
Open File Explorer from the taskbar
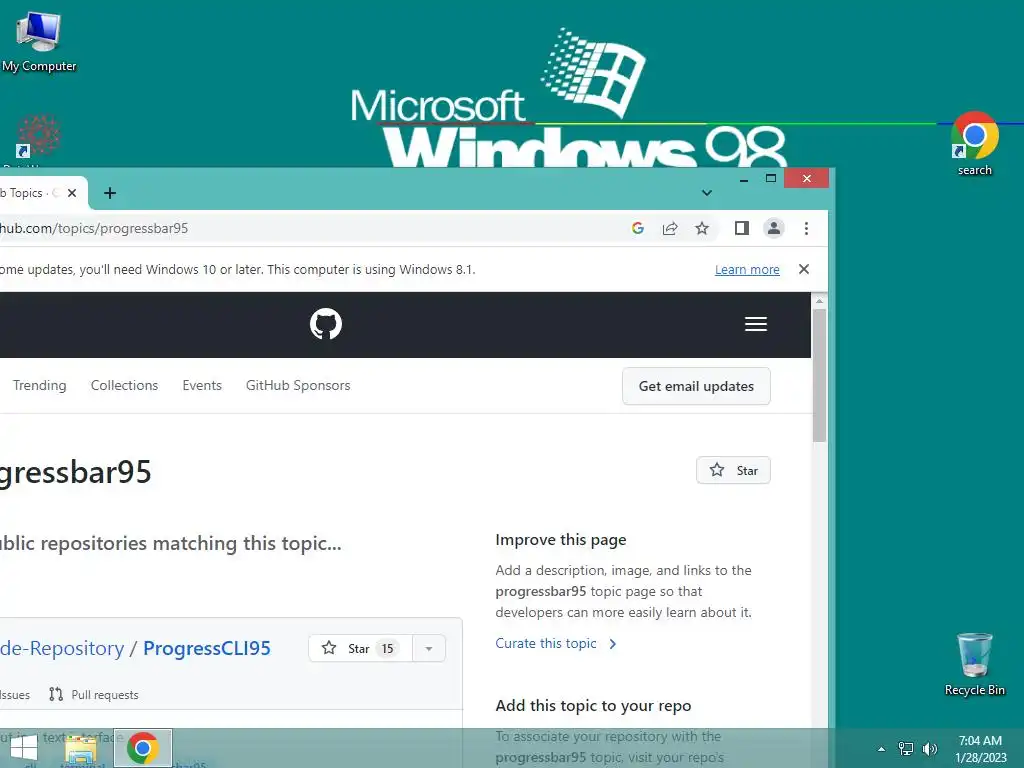click(x=81, y=749)
